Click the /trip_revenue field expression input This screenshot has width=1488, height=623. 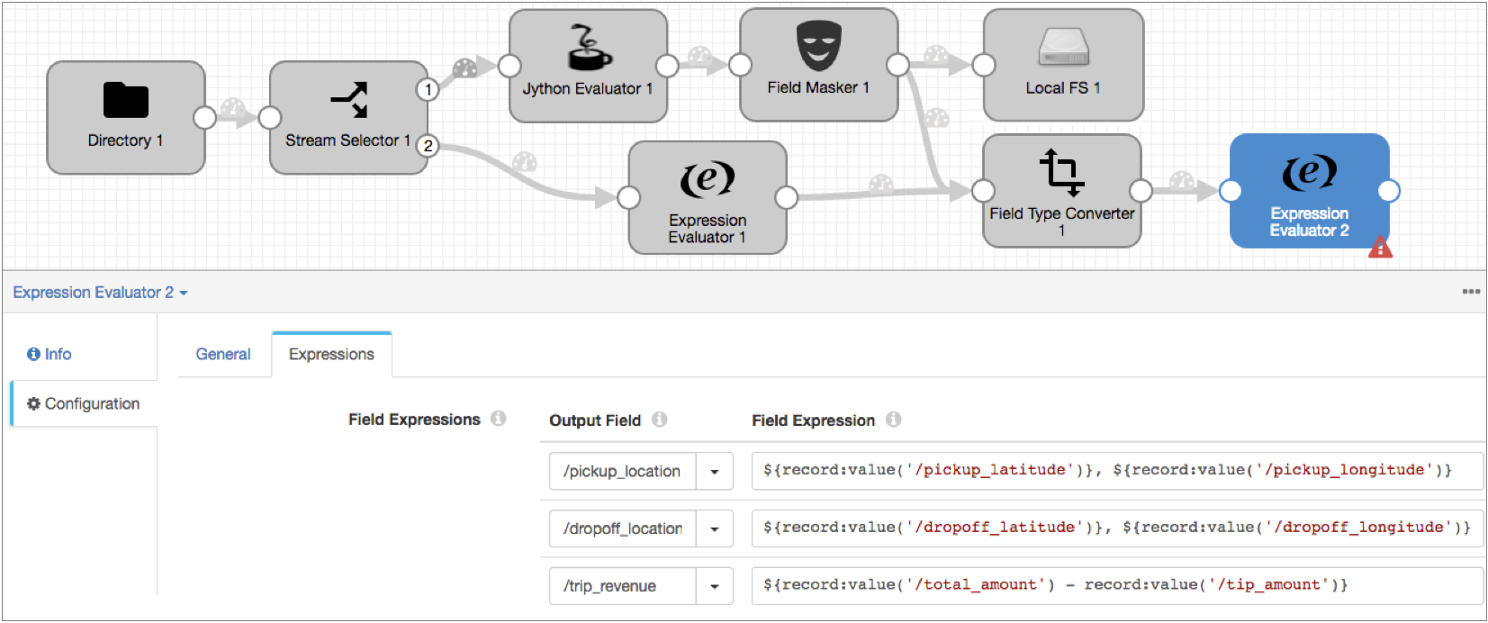pyautogui.click(x=1116, y=585)
